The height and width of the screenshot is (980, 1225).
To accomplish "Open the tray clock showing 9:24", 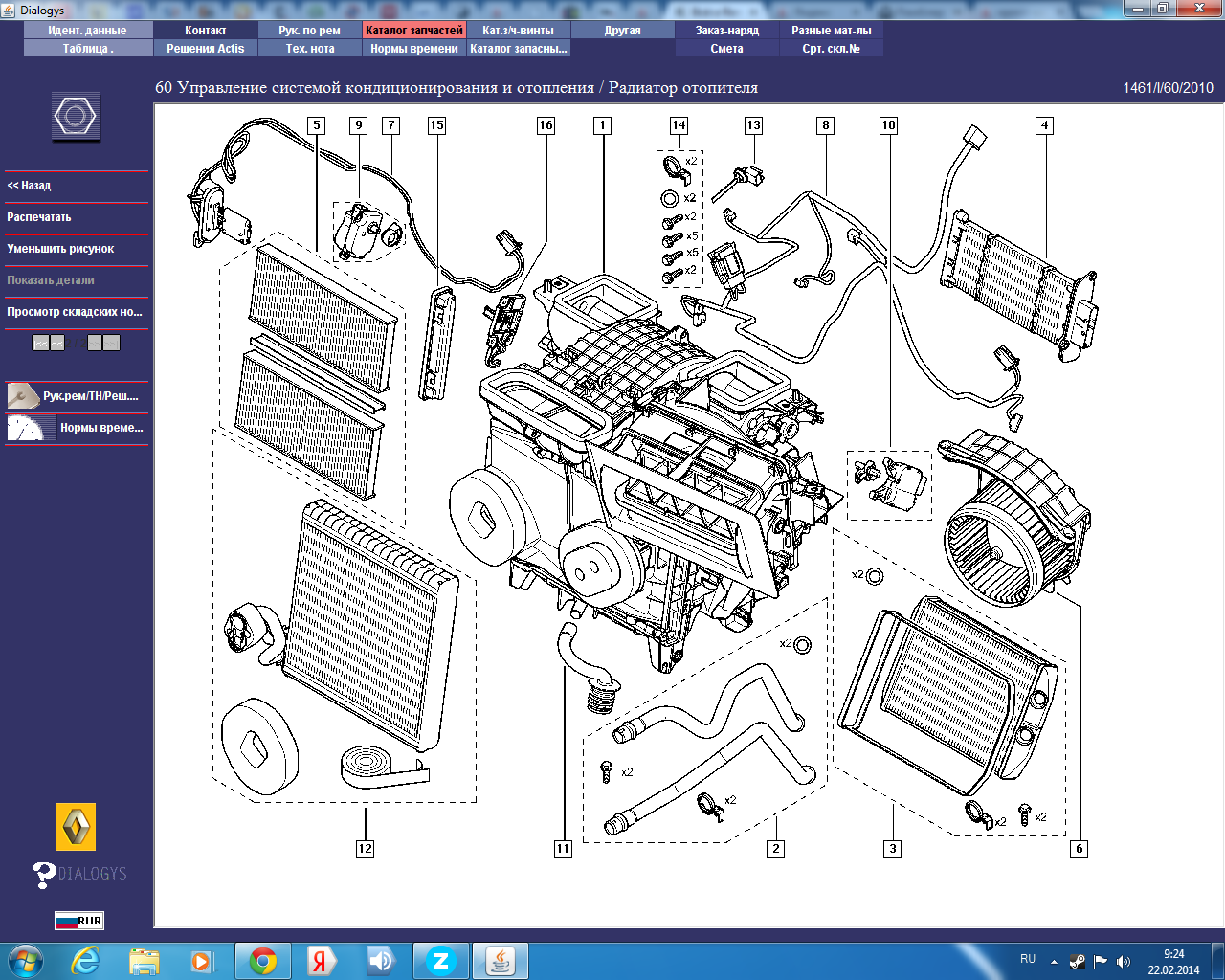I will click(1173, 962).
